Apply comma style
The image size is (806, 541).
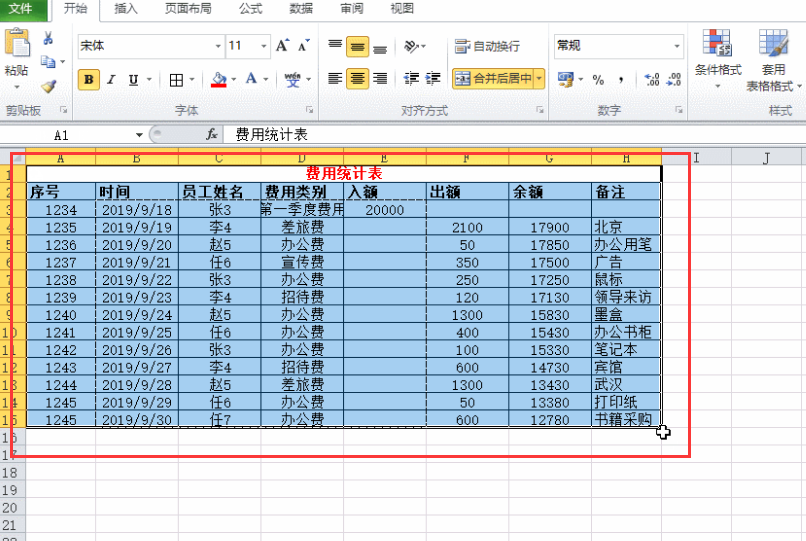[x=621, y=80]
